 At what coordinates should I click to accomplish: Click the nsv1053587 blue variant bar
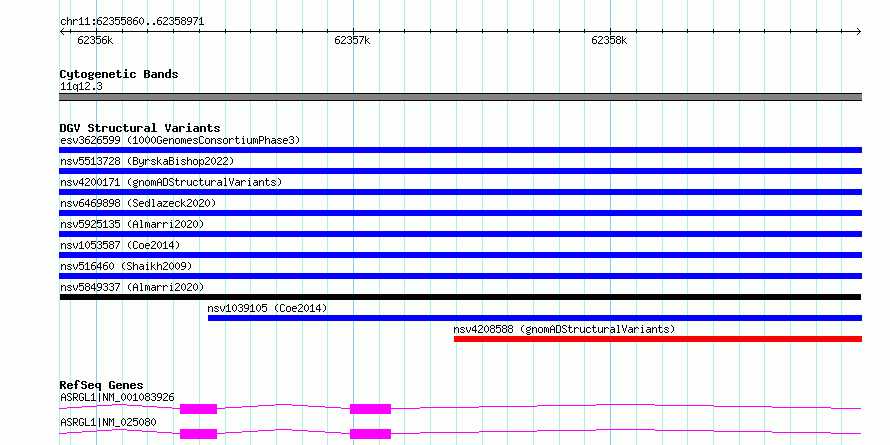[460, 255]
